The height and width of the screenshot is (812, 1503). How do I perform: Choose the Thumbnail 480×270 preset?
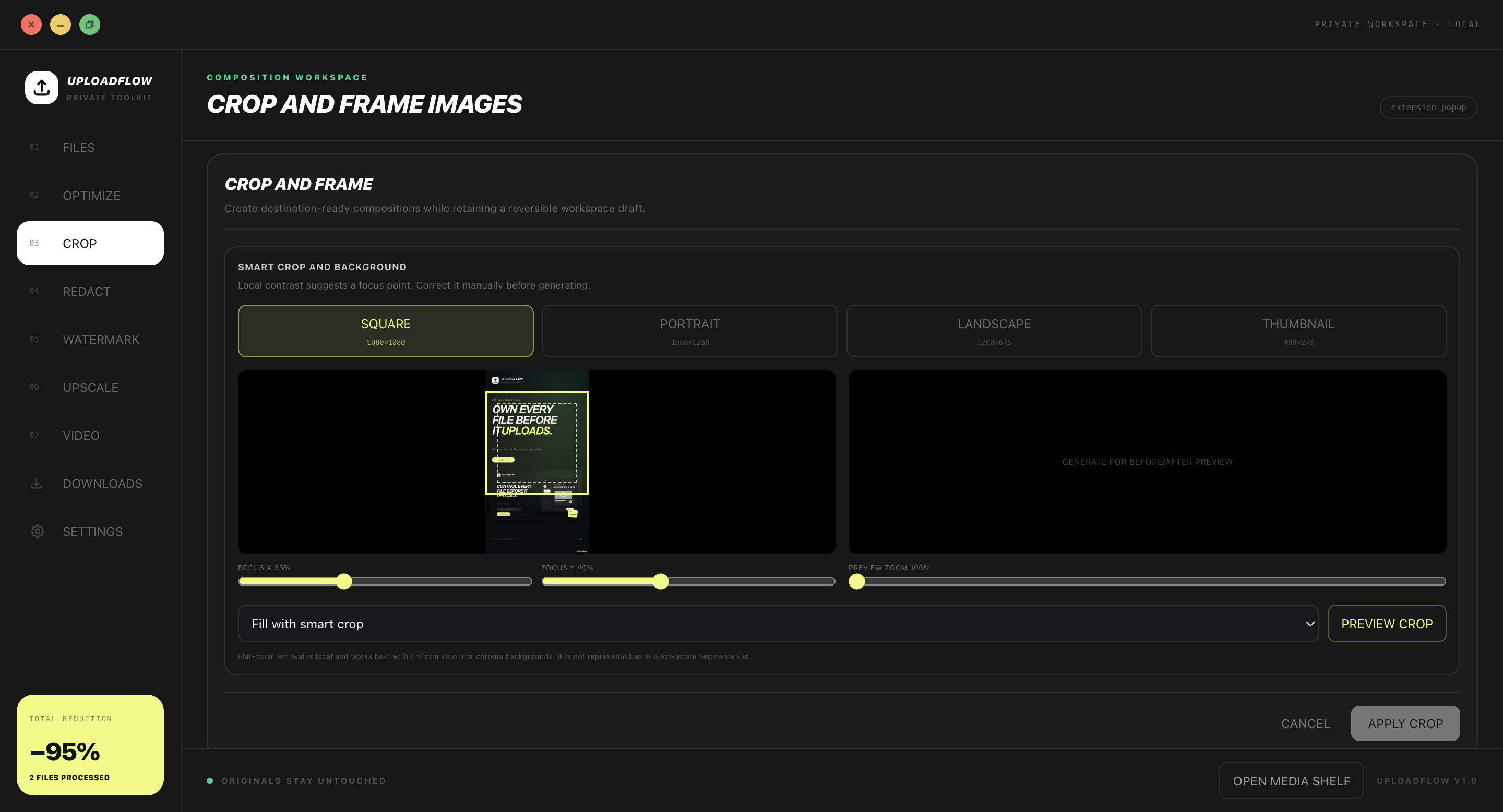click(1298, 331)
